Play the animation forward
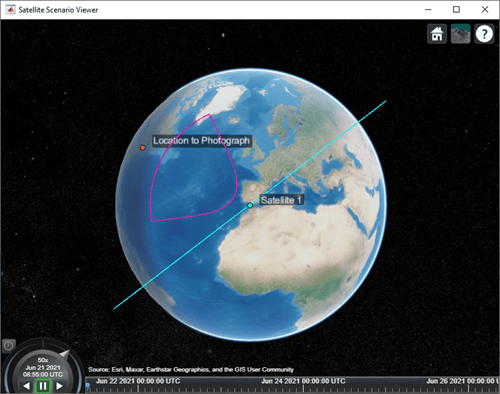500x394 pixels. [60, 386]
